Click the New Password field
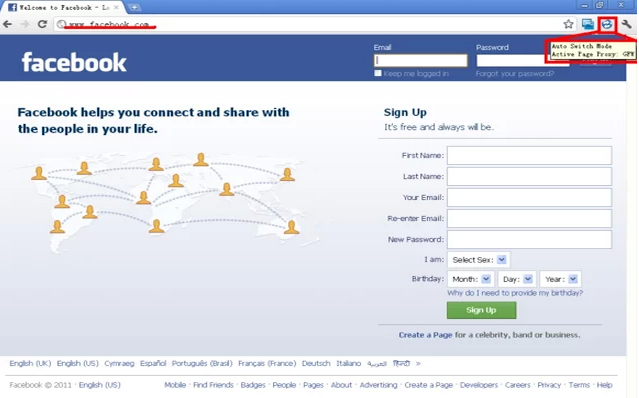Viewport: 639px width, 398px height. pos(529,240)
